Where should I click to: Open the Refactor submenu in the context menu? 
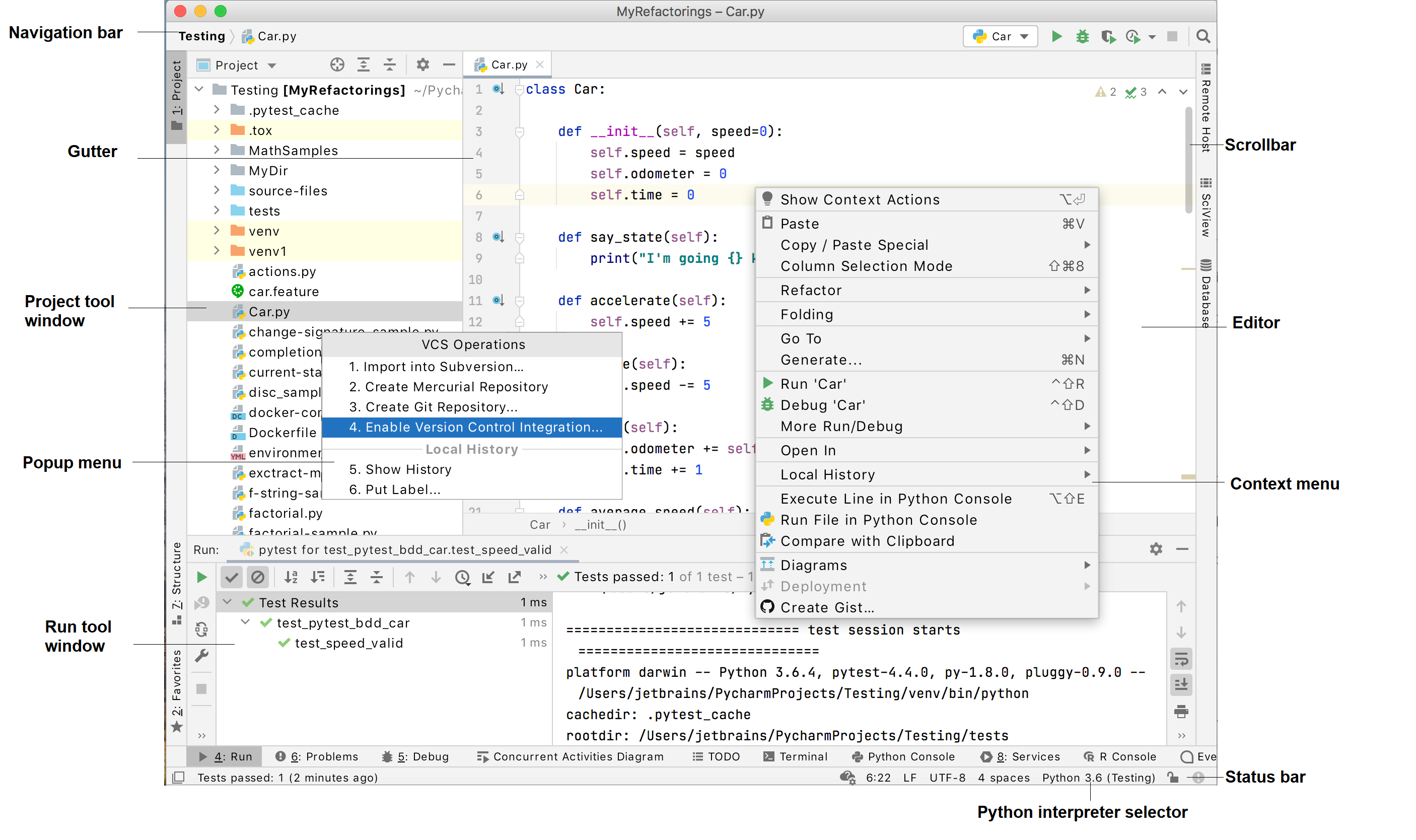tap(927, 290)
